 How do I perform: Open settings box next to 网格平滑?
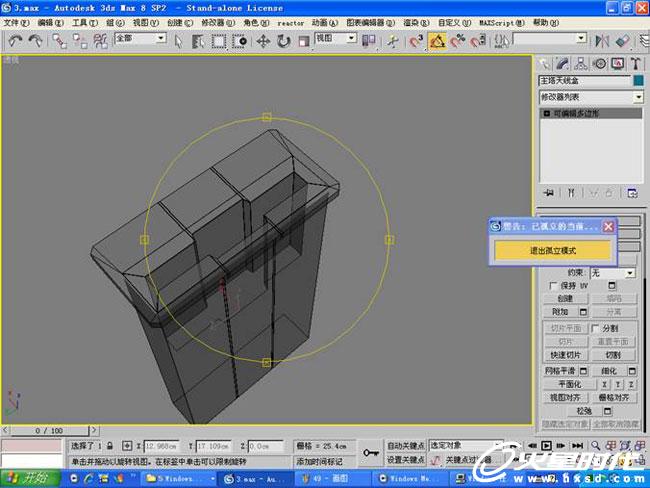pos(583,371)
